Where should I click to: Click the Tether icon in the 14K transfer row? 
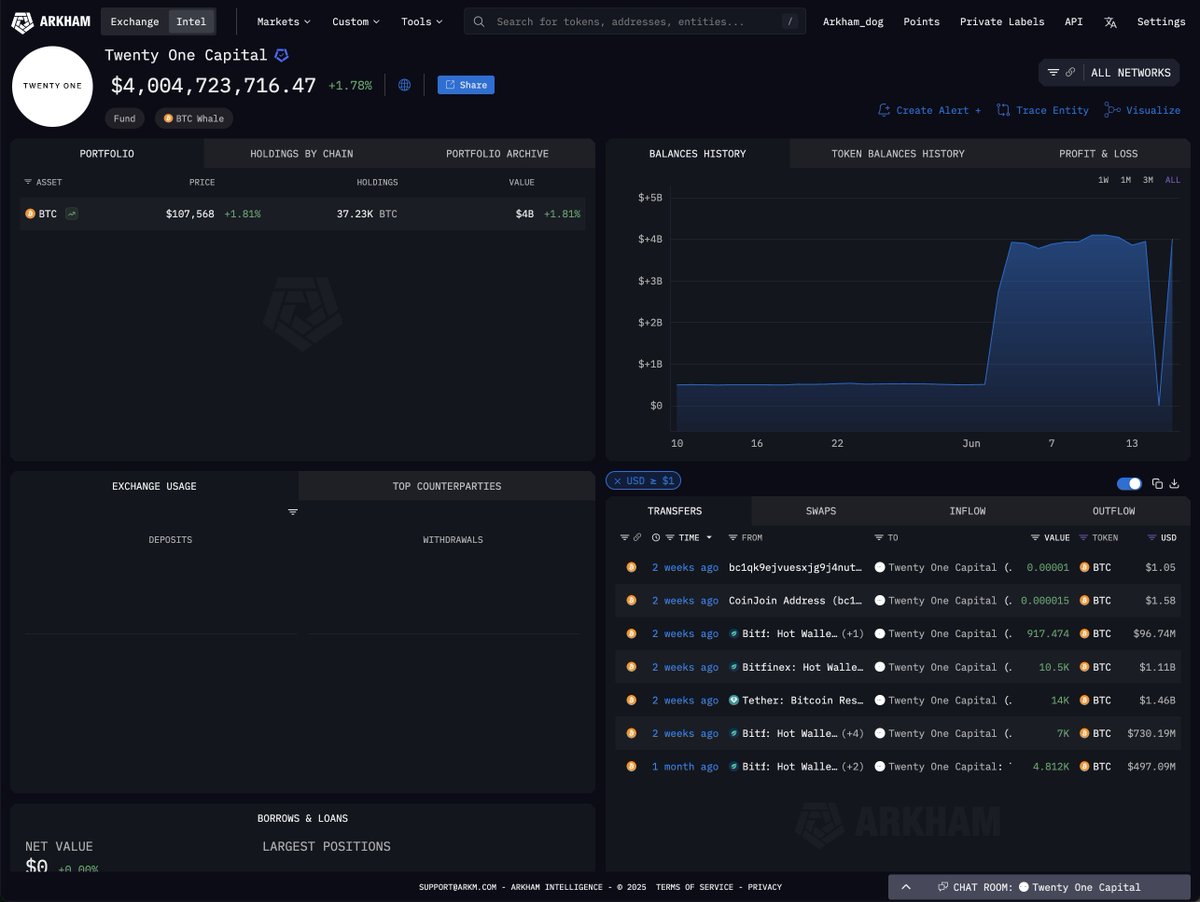[x=734, y=700]
